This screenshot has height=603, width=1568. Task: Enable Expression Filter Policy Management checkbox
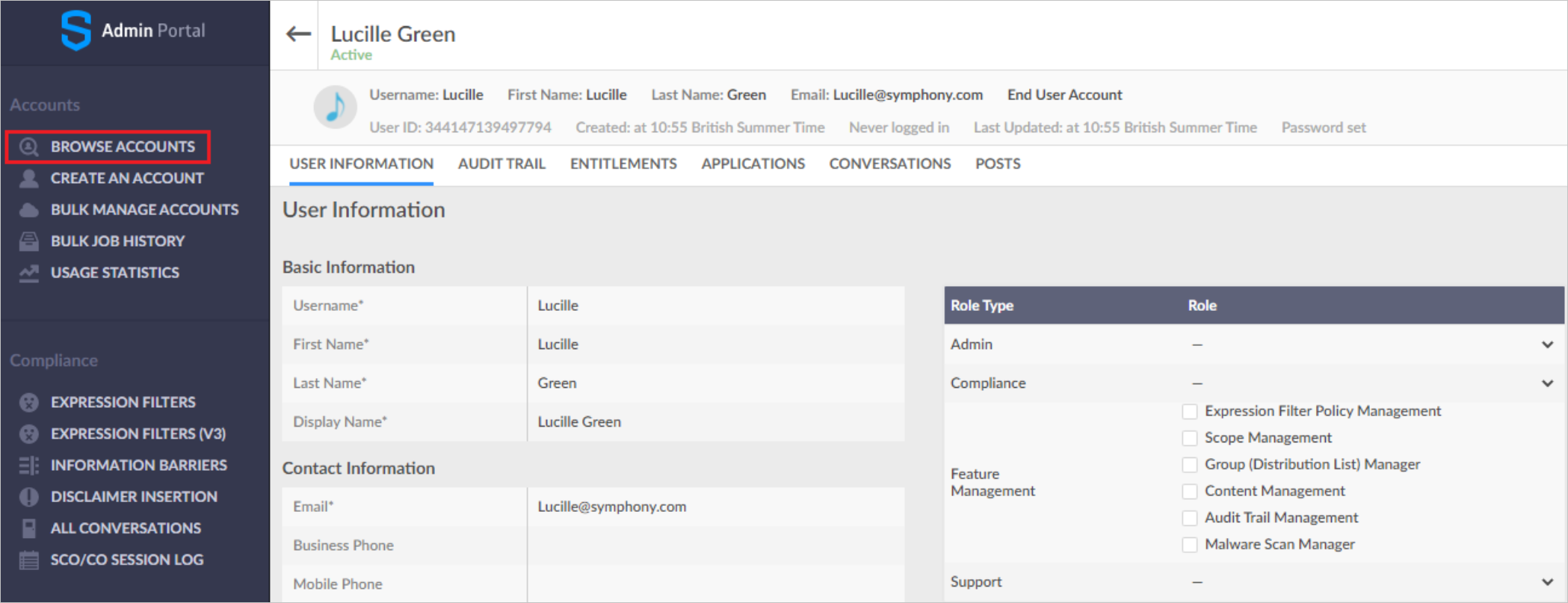click(1189, 412)
